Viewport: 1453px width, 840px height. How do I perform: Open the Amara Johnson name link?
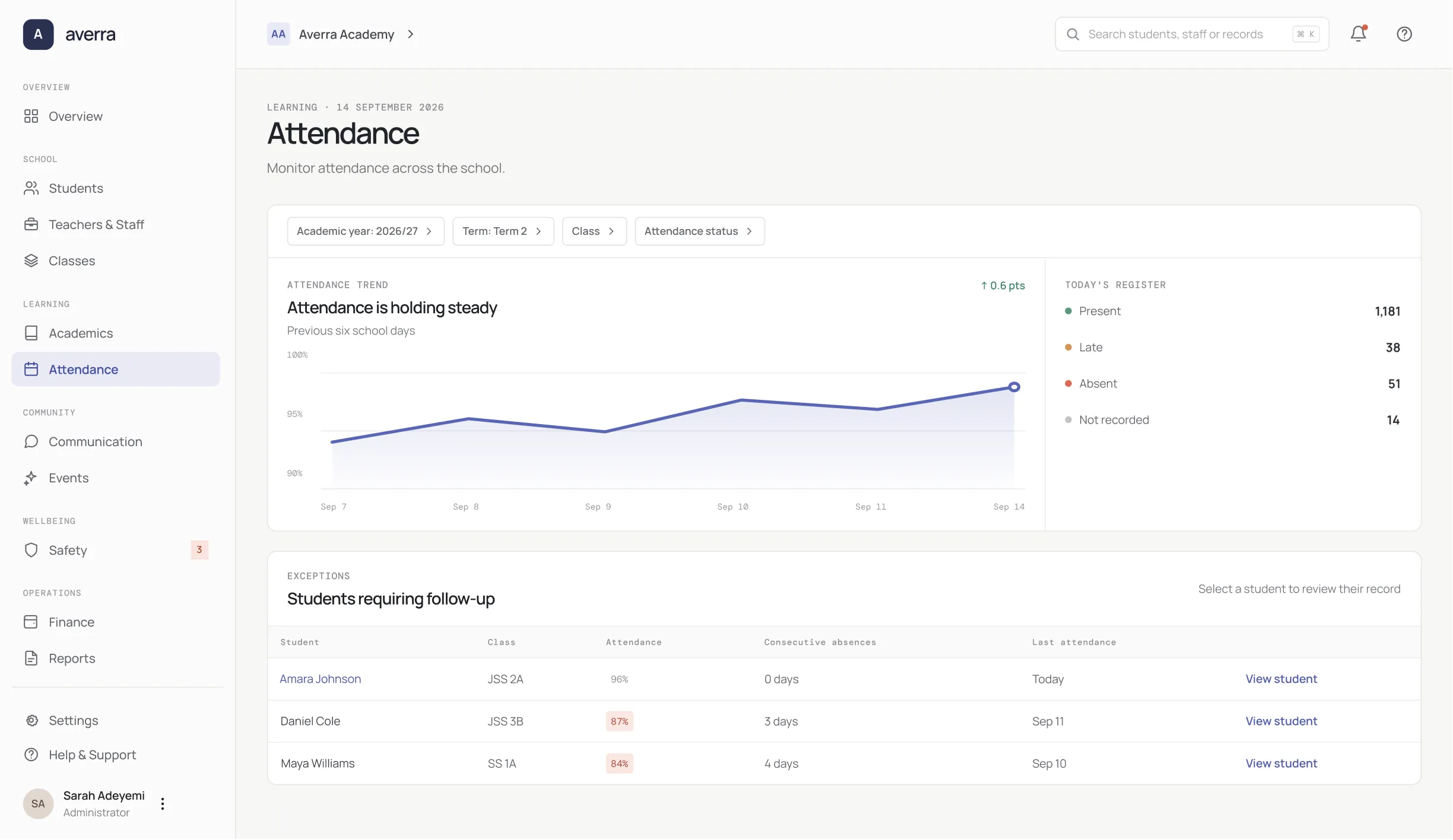(x=321, y=679)
